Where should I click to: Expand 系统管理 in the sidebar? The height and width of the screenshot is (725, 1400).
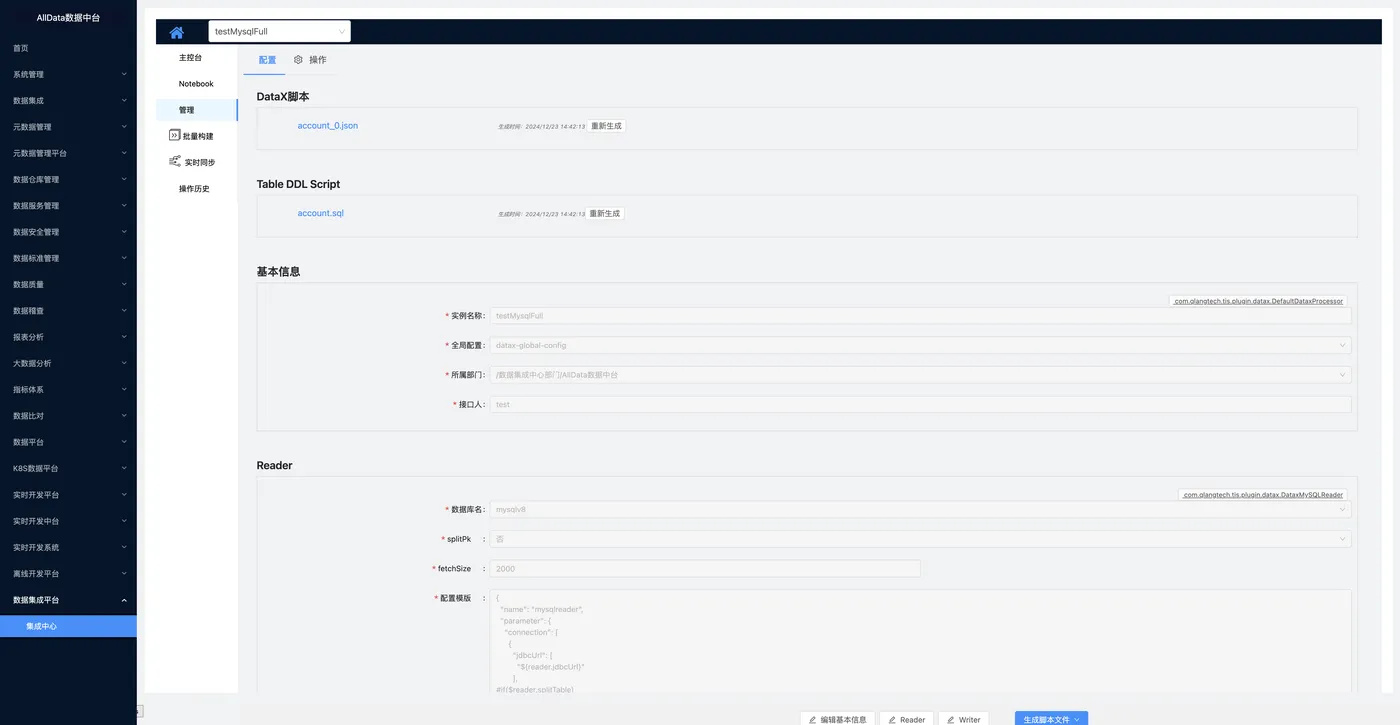[x=68, y=74]
